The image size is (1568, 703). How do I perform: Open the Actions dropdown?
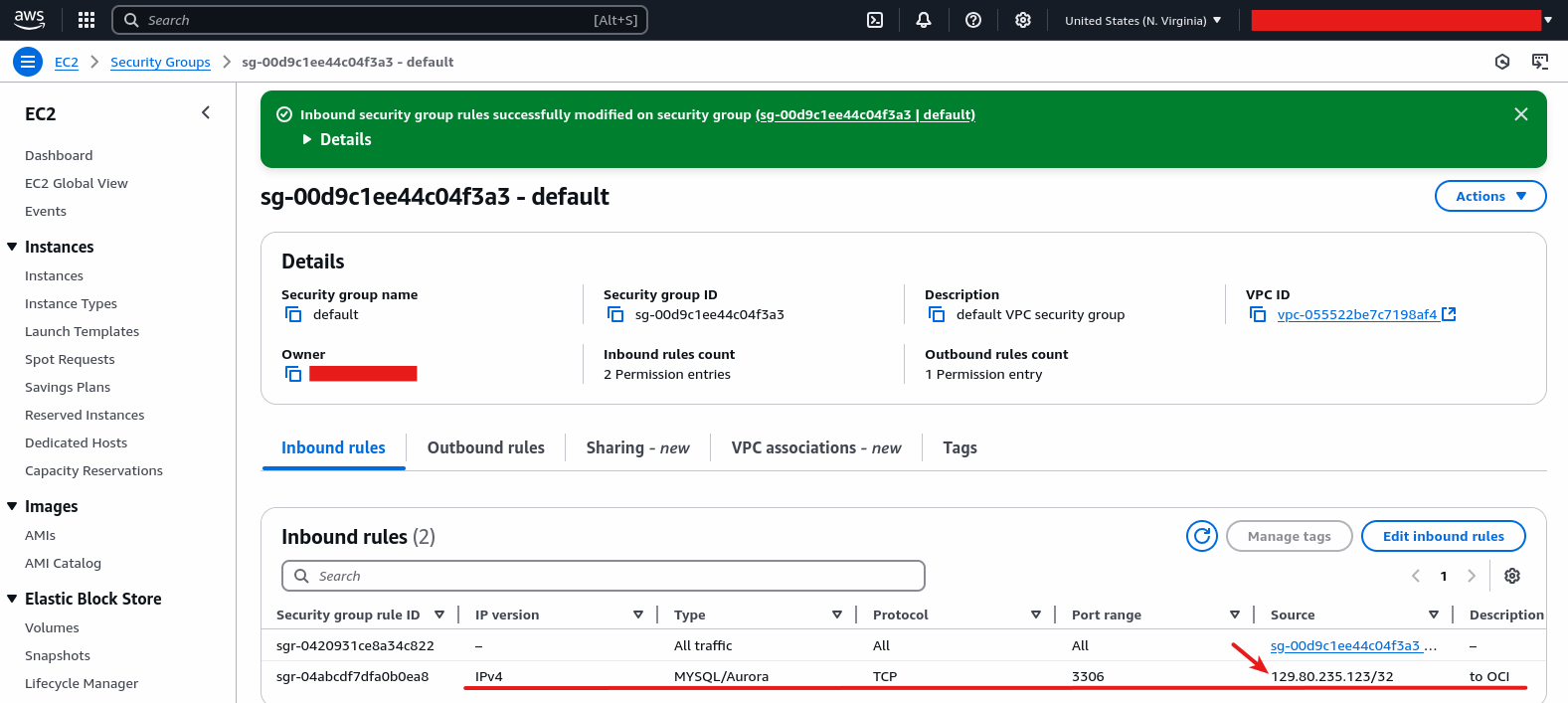point(1489,196)
